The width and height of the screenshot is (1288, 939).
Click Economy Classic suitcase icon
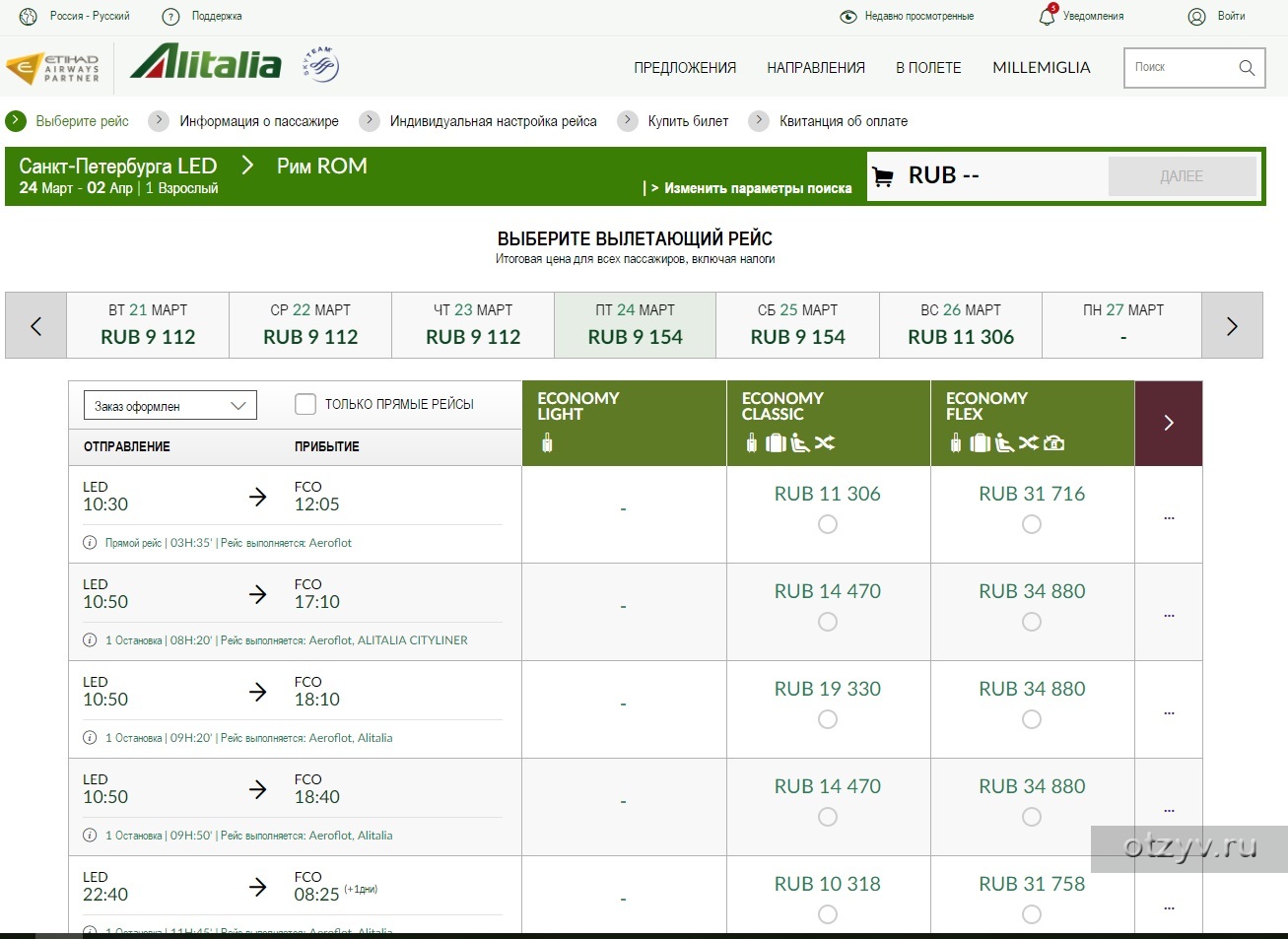(776, 443)
